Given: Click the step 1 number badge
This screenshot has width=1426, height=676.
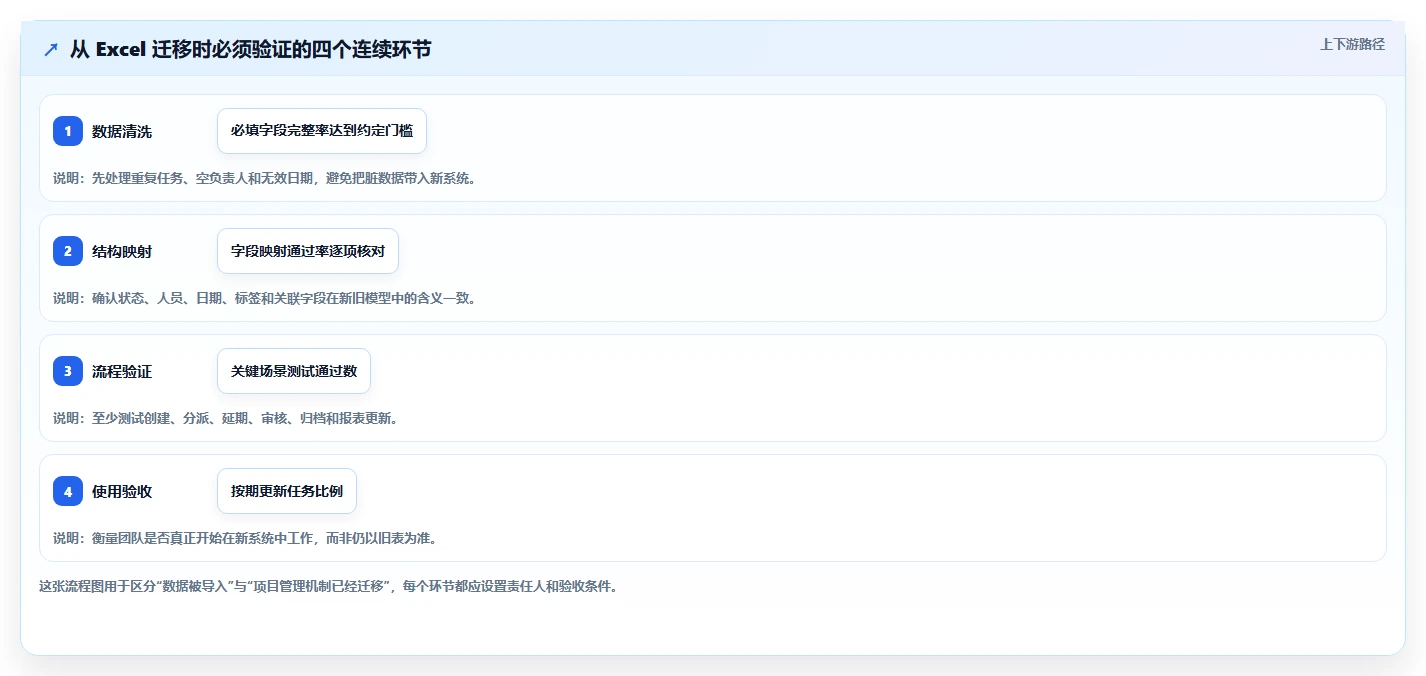Looking at the screenshot, I should tap(68, 131).
